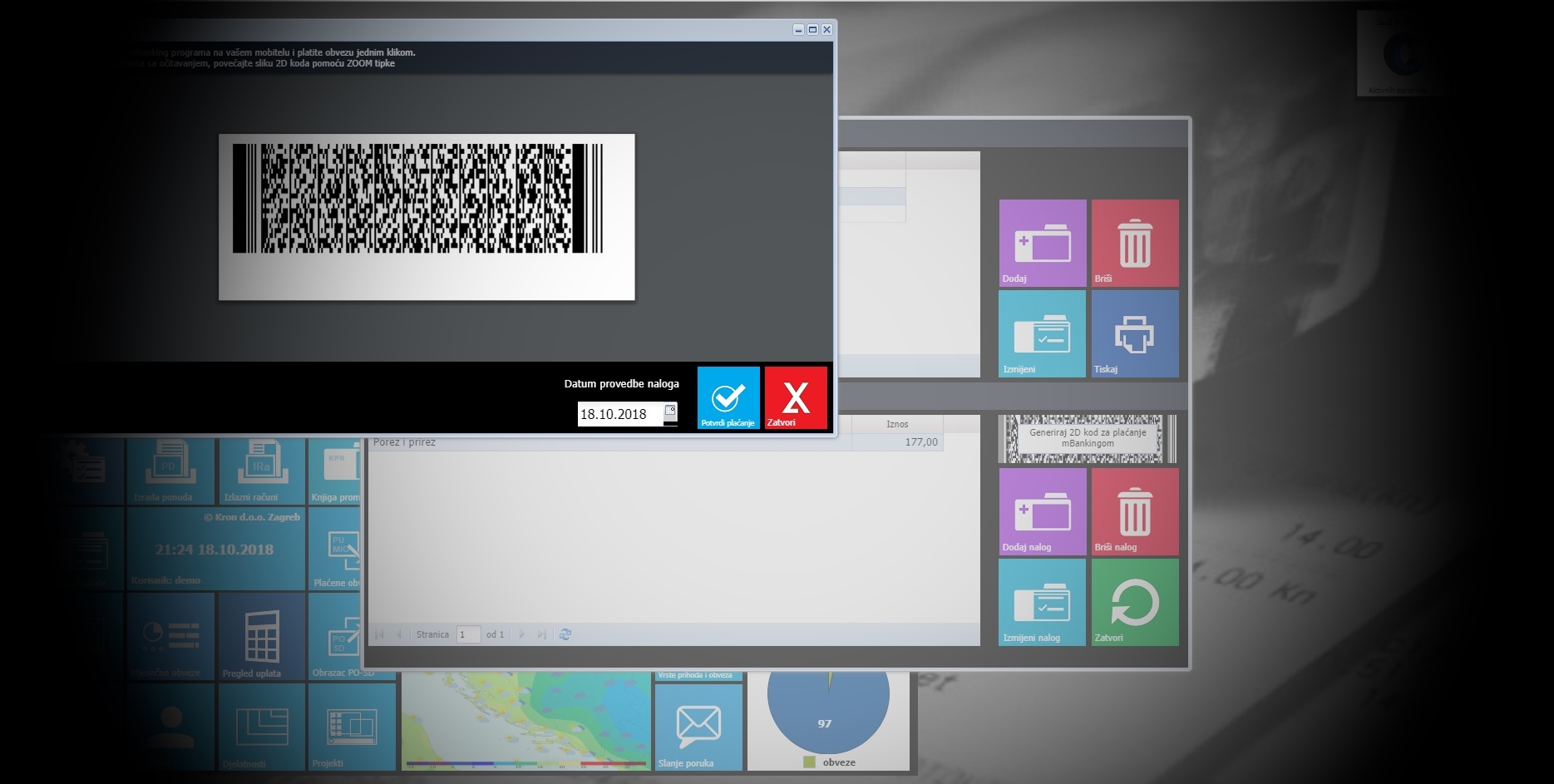
Task: Click the Korisnik: demo label
Action: click(x=165, y=580)
